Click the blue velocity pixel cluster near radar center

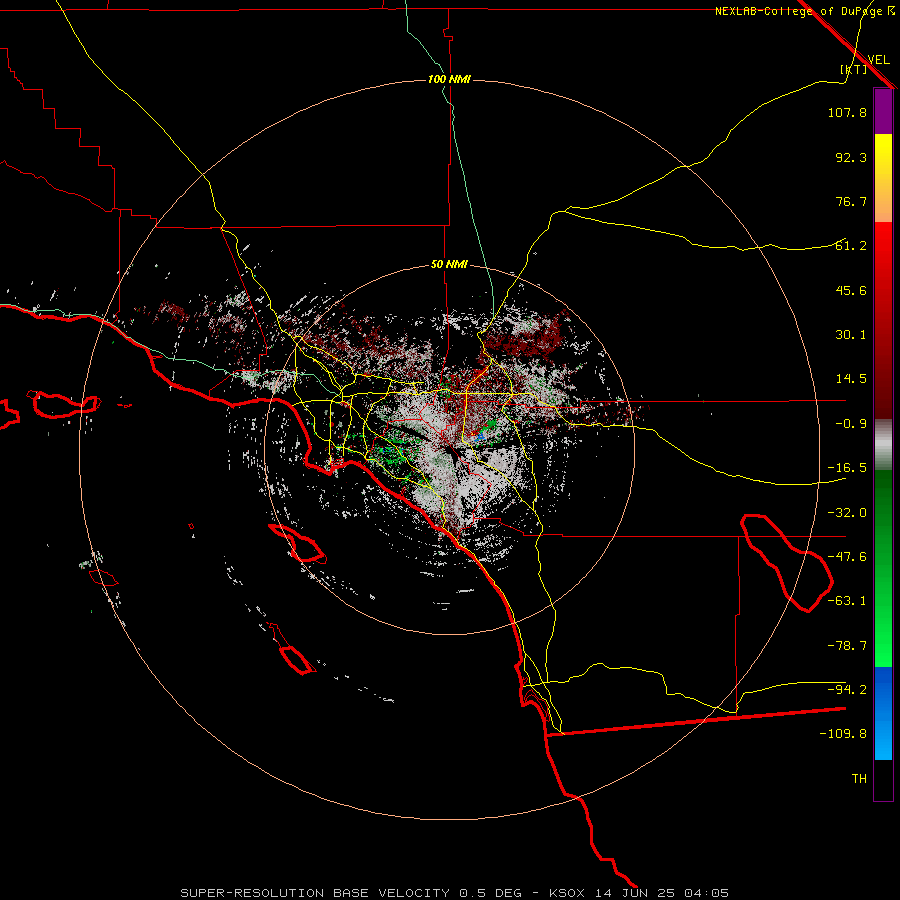pyautogui.click(x=480, y=437)
